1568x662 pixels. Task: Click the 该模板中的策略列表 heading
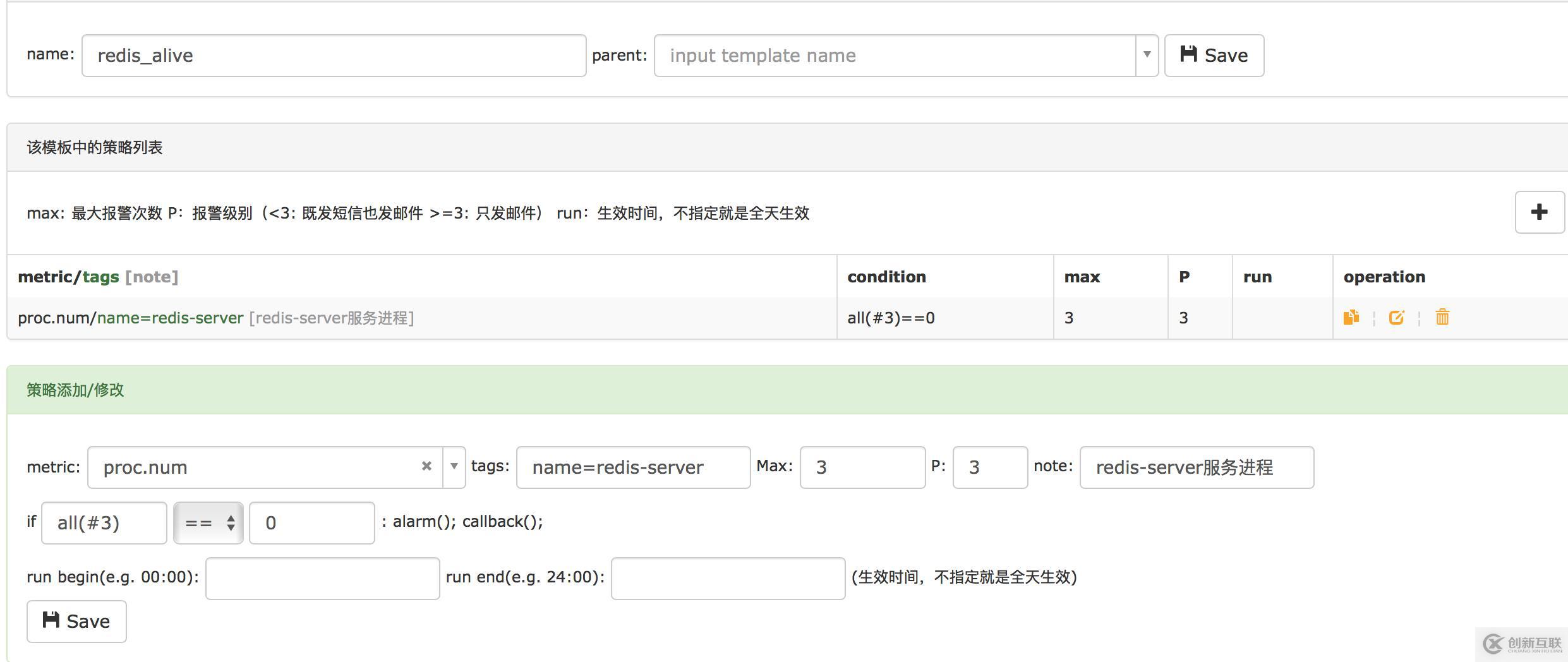tap(95, 147)
